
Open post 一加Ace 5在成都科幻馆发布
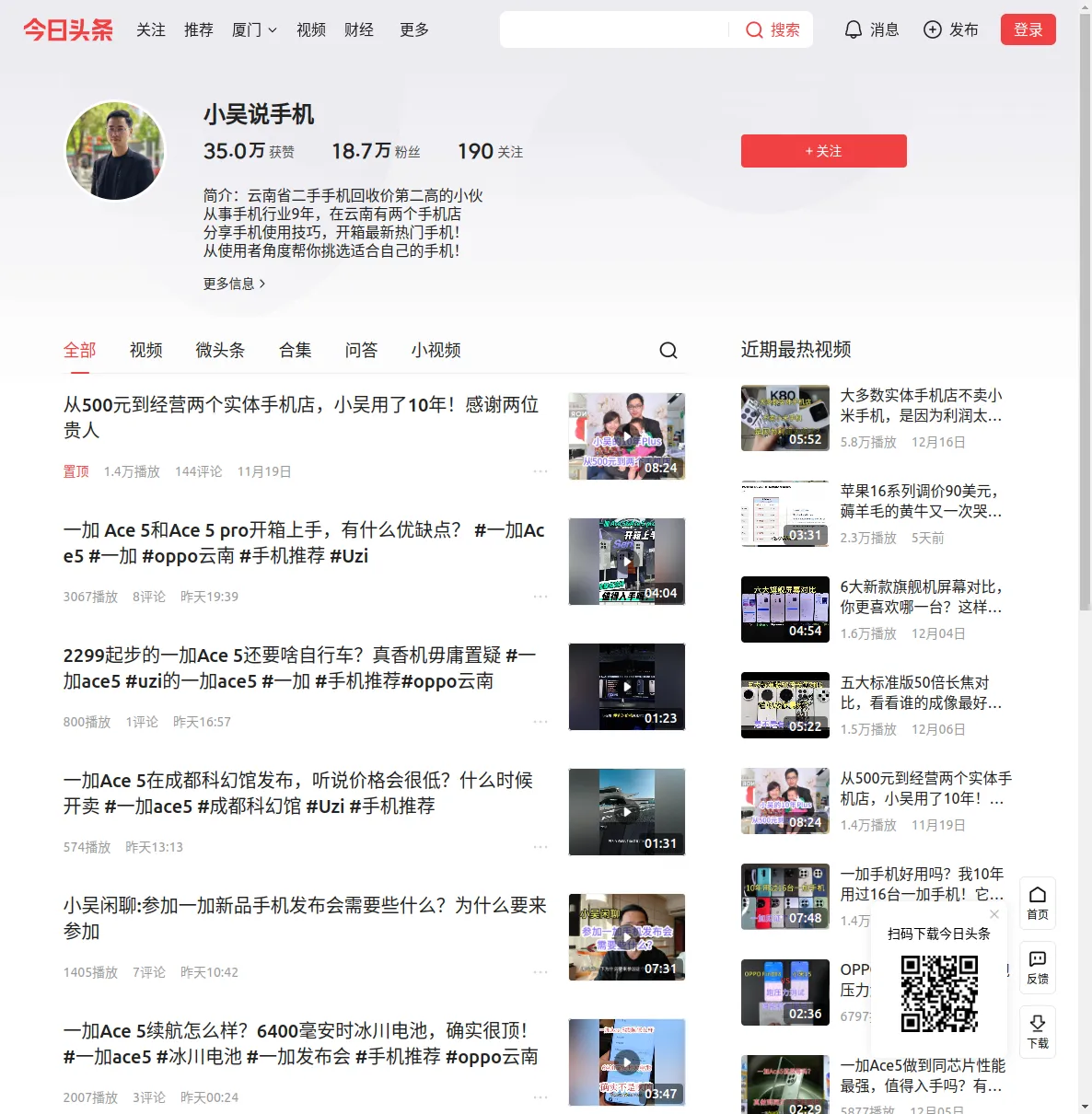tap(298, 793)
